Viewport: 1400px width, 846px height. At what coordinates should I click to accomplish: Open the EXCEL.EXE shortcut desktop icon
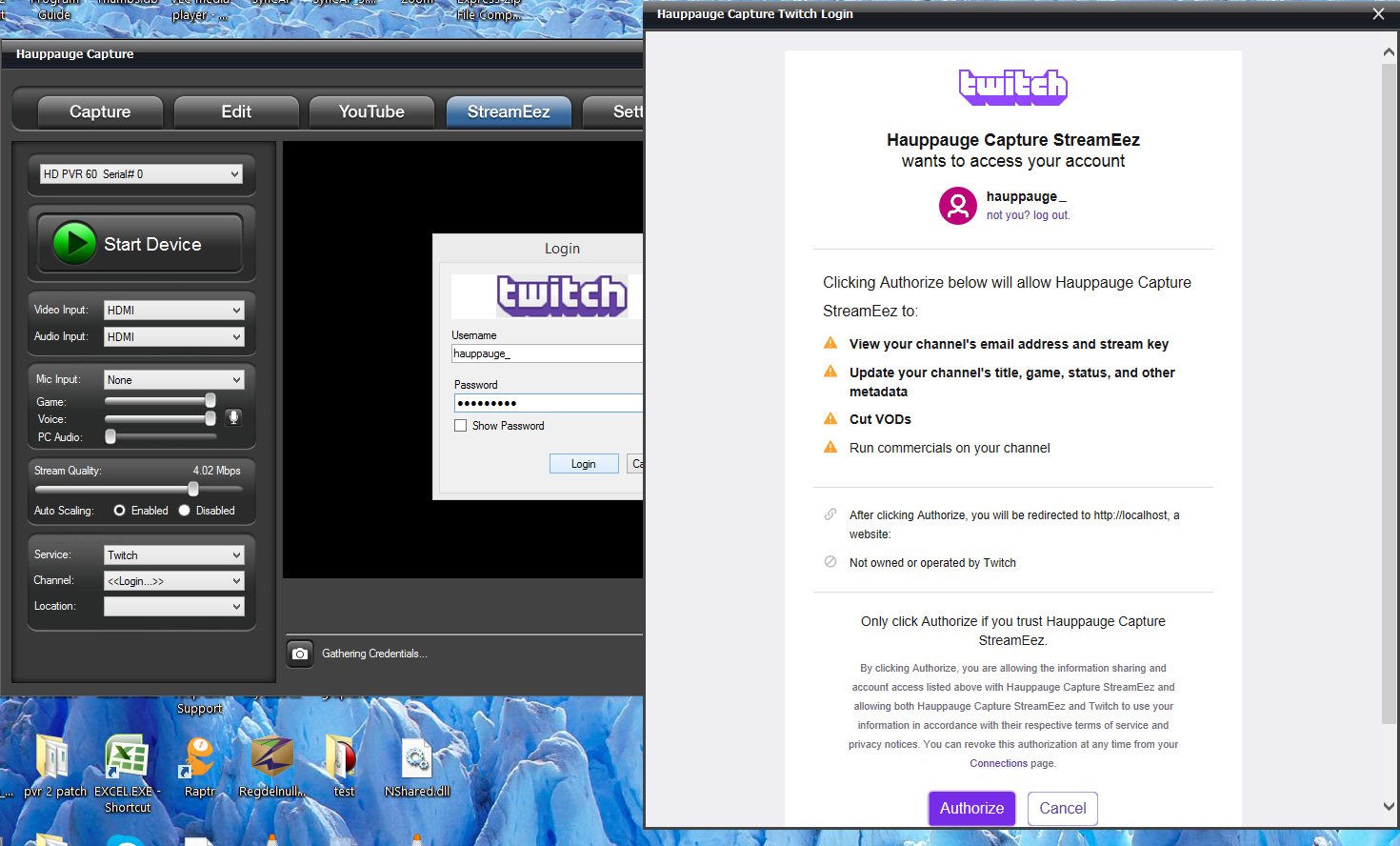click(126, 758)
